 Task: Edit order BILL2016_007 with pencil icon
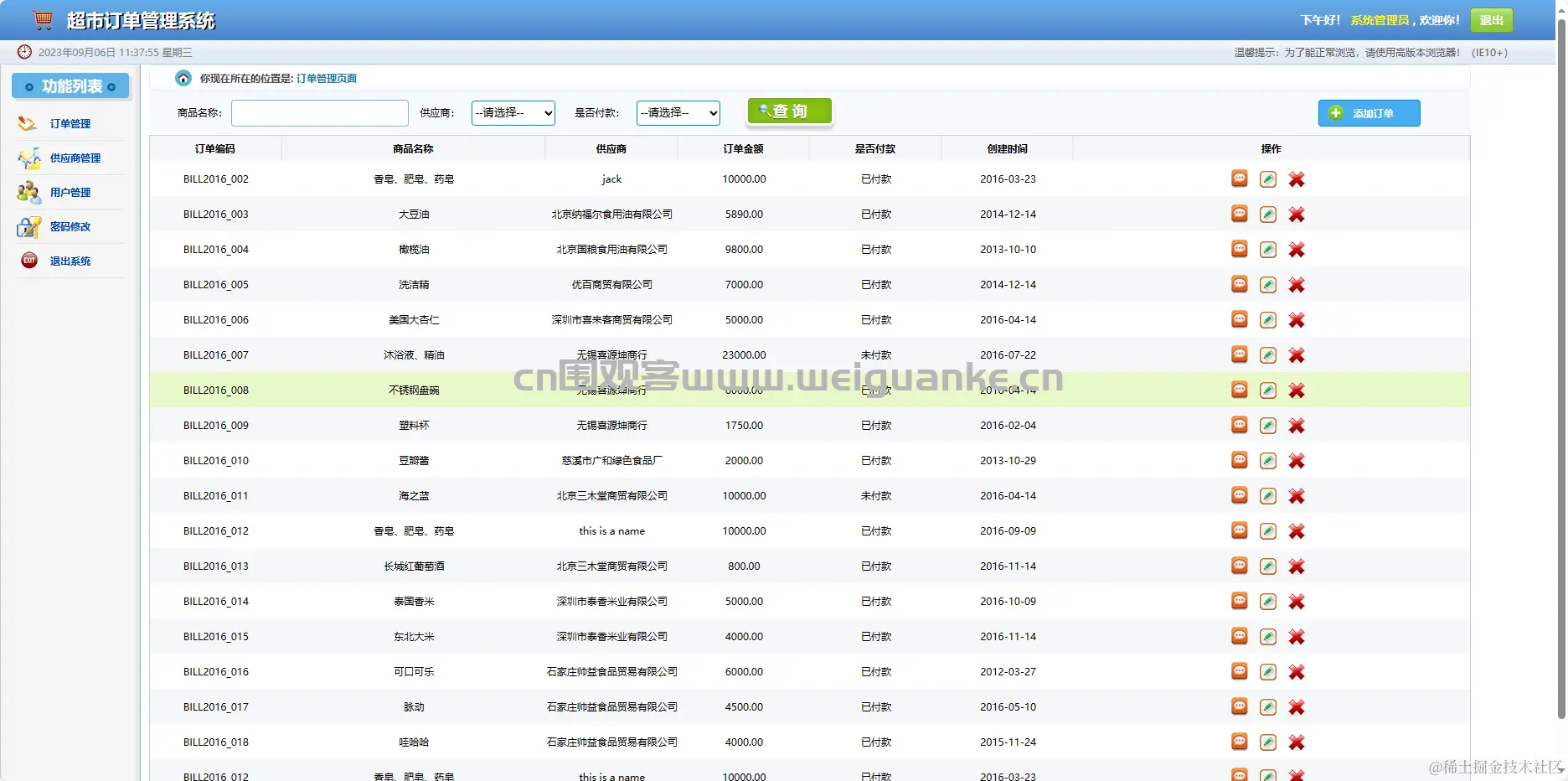tap(1268, 355)
